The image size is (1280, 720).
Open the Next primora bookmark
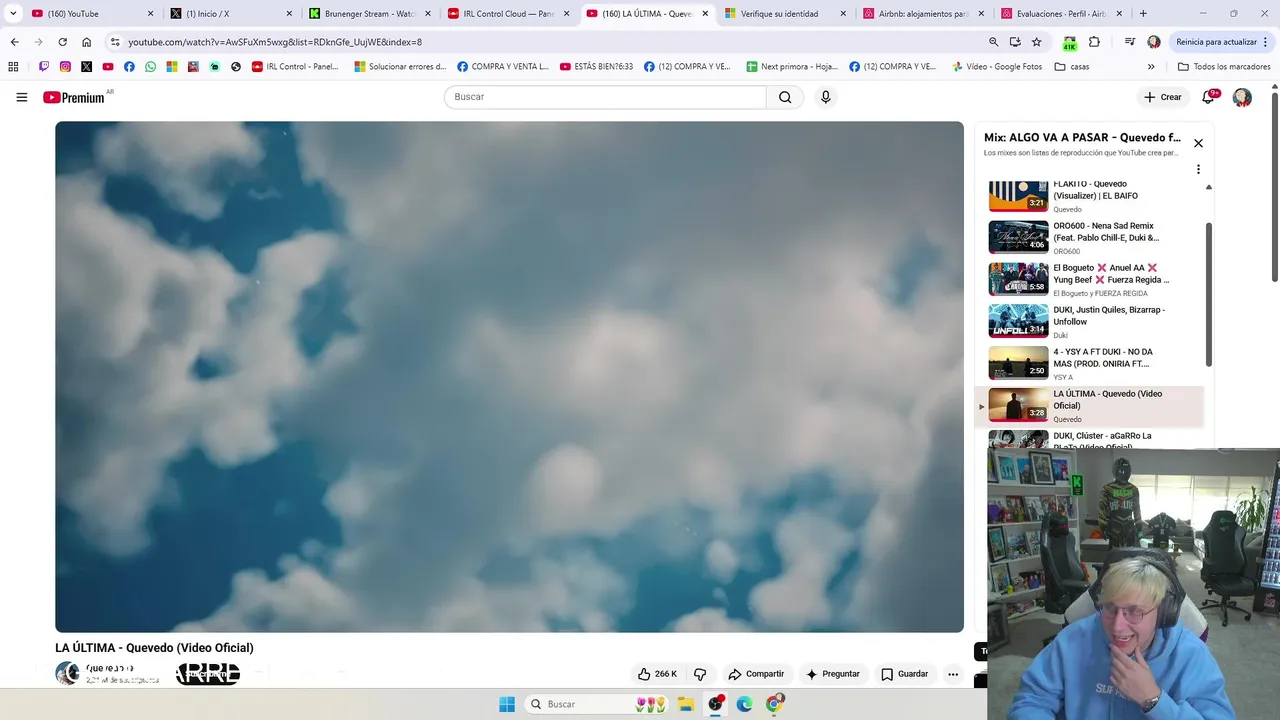[792, 67]
